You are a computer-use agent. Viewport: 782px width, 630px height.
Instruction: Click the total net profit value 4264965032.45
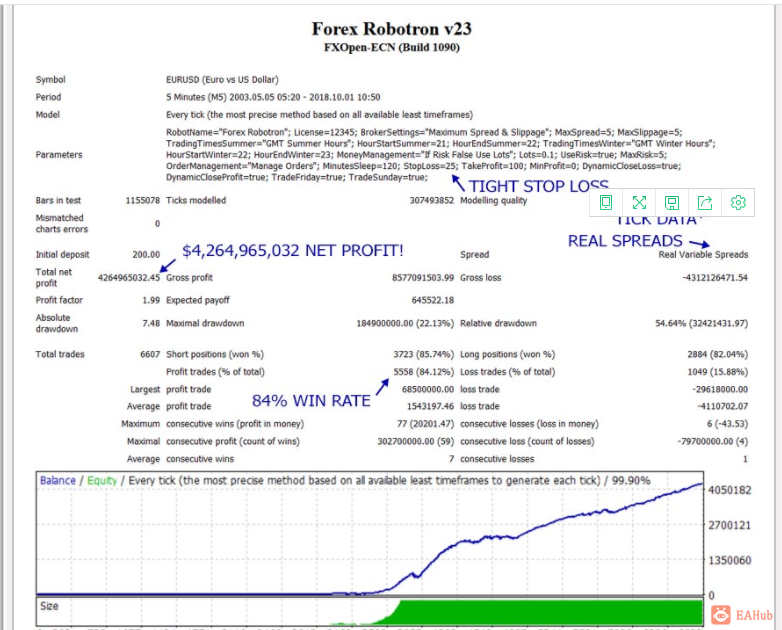click(129, 278)
